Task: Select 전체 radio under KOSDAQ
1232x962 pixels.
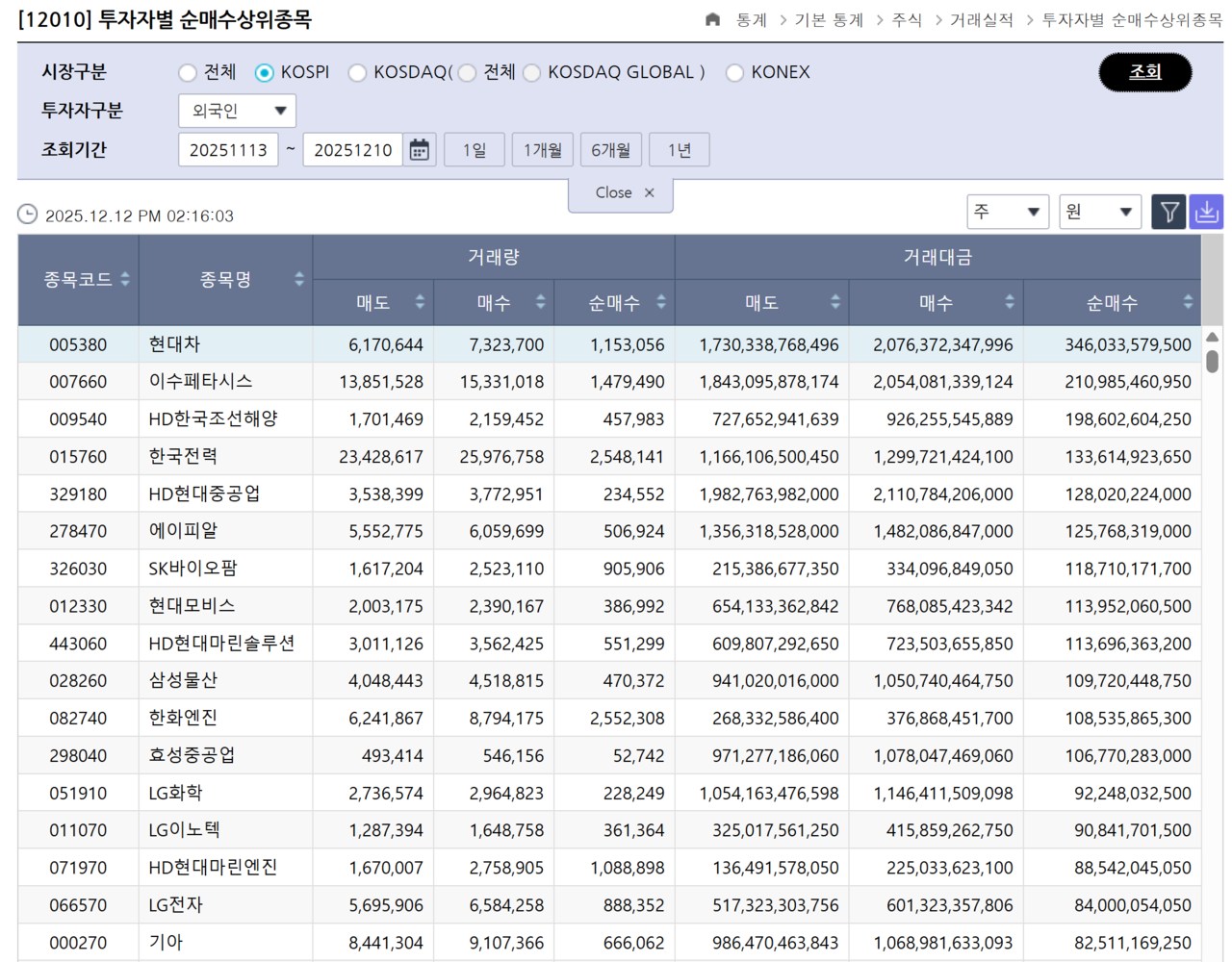Action: click(x=467, y=73)
